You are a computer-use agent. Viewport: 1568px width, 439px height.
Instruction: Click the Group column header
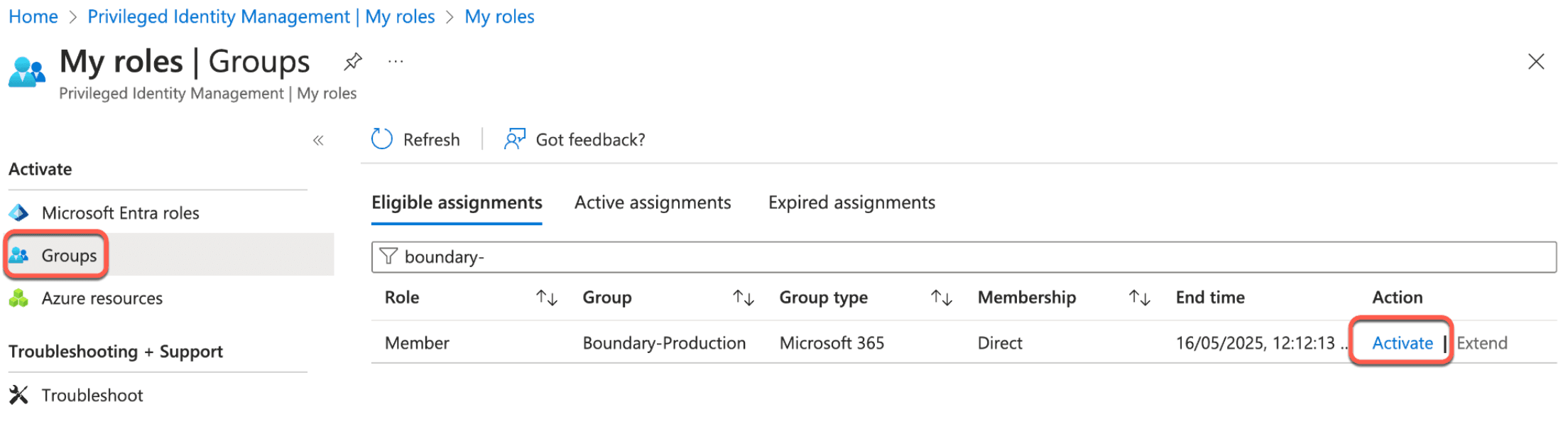click(607, 298)
